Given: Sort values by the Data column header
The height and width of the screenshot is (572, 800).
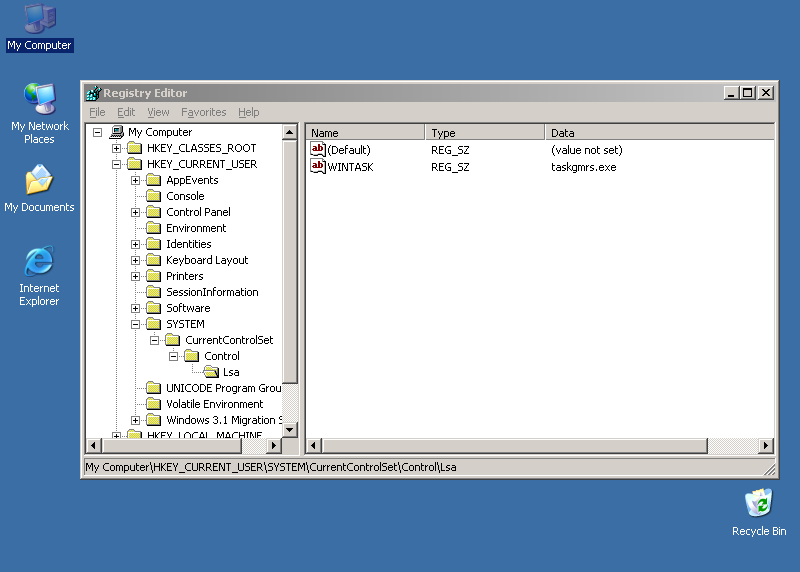Looking at the screenshot, I should 660,133.
